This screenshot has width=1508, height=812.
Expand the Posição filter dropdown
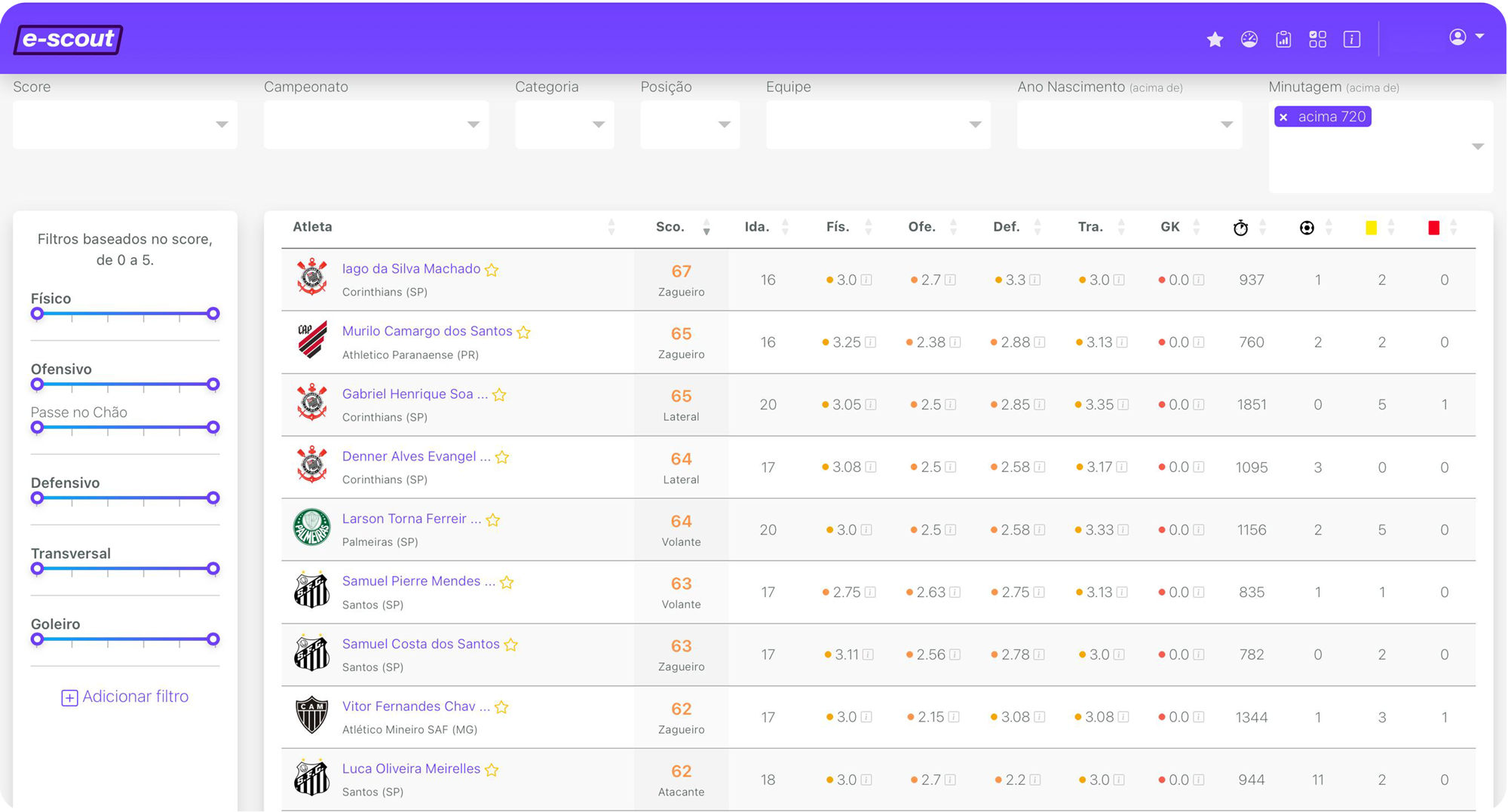coord(689,124)
